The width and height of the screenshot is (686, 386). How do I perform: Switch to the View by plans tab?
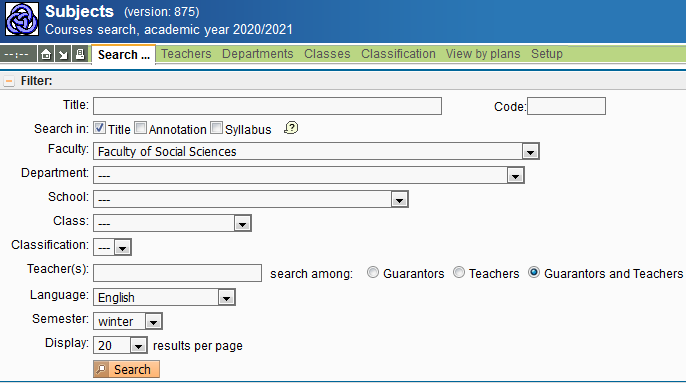pyautogui.click(x=483, y=54)
